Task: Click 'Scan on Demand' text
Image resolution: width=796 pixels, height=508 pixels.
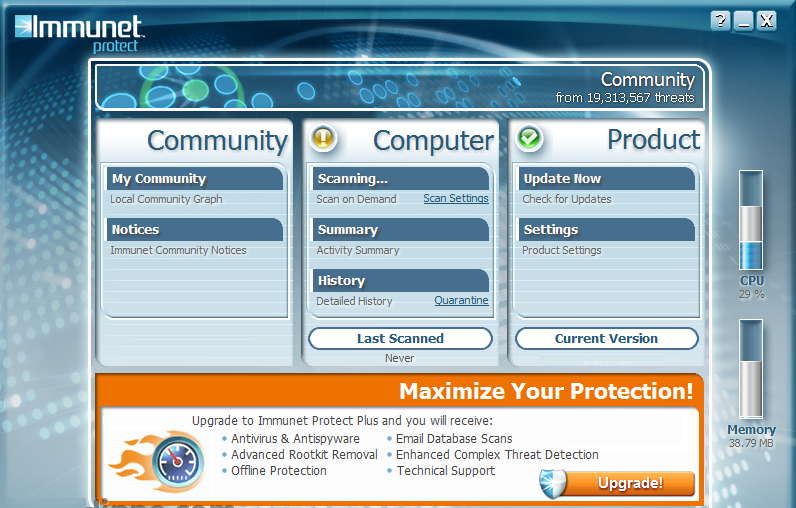Action: pyautogui.click(x=356, y=199)
